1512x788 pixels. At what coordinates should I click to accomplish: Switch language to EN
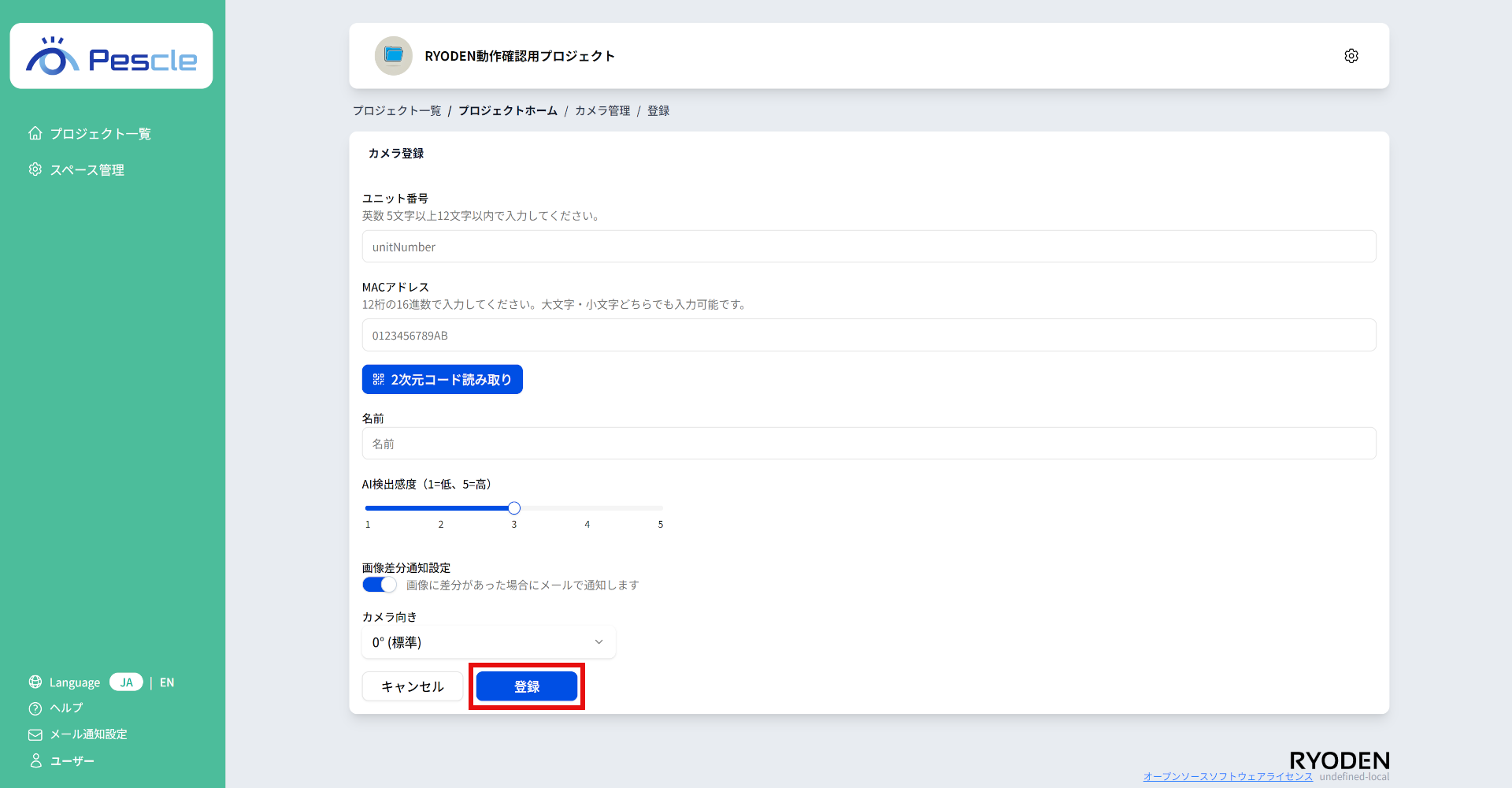pos(166,682)
